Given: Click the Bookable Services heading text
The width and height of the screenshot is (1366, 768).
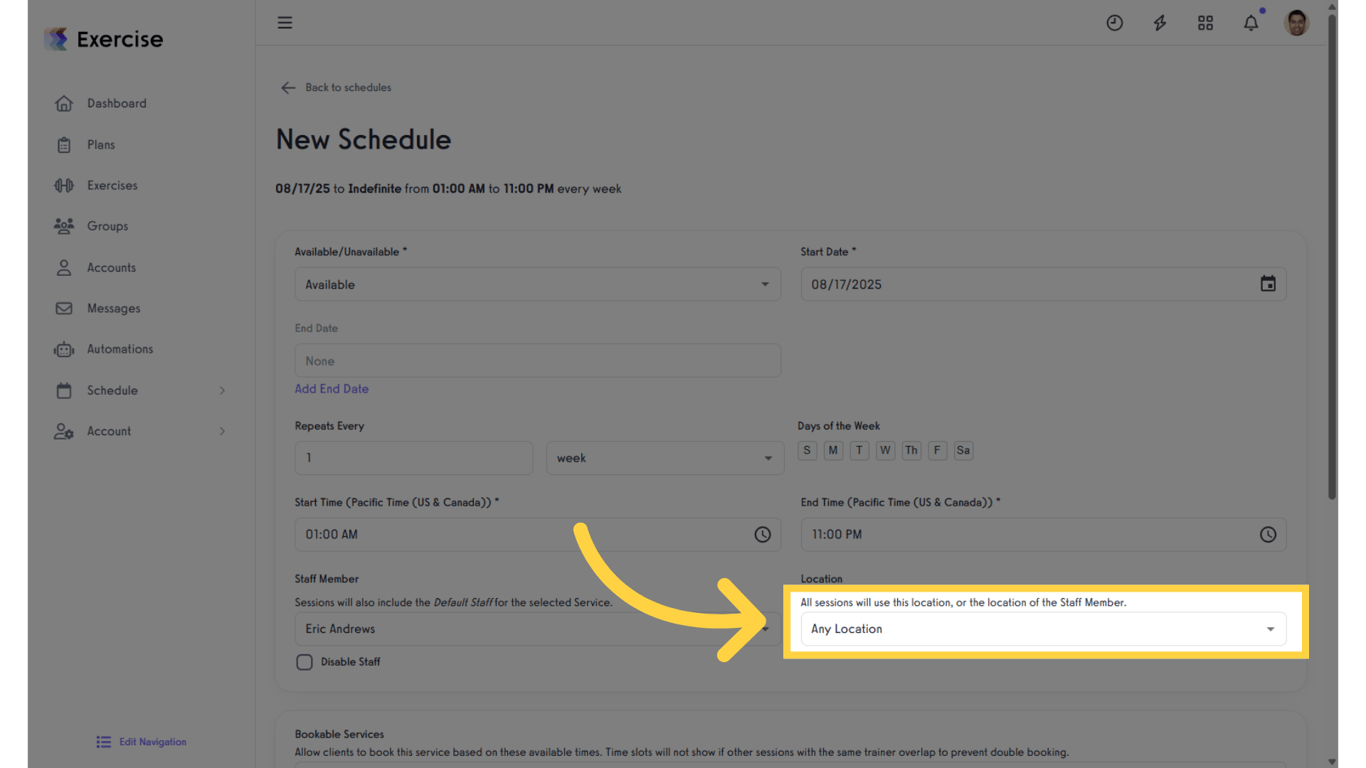Looking at the screenshot, I should pyautogui.click(x=339, y=734).
